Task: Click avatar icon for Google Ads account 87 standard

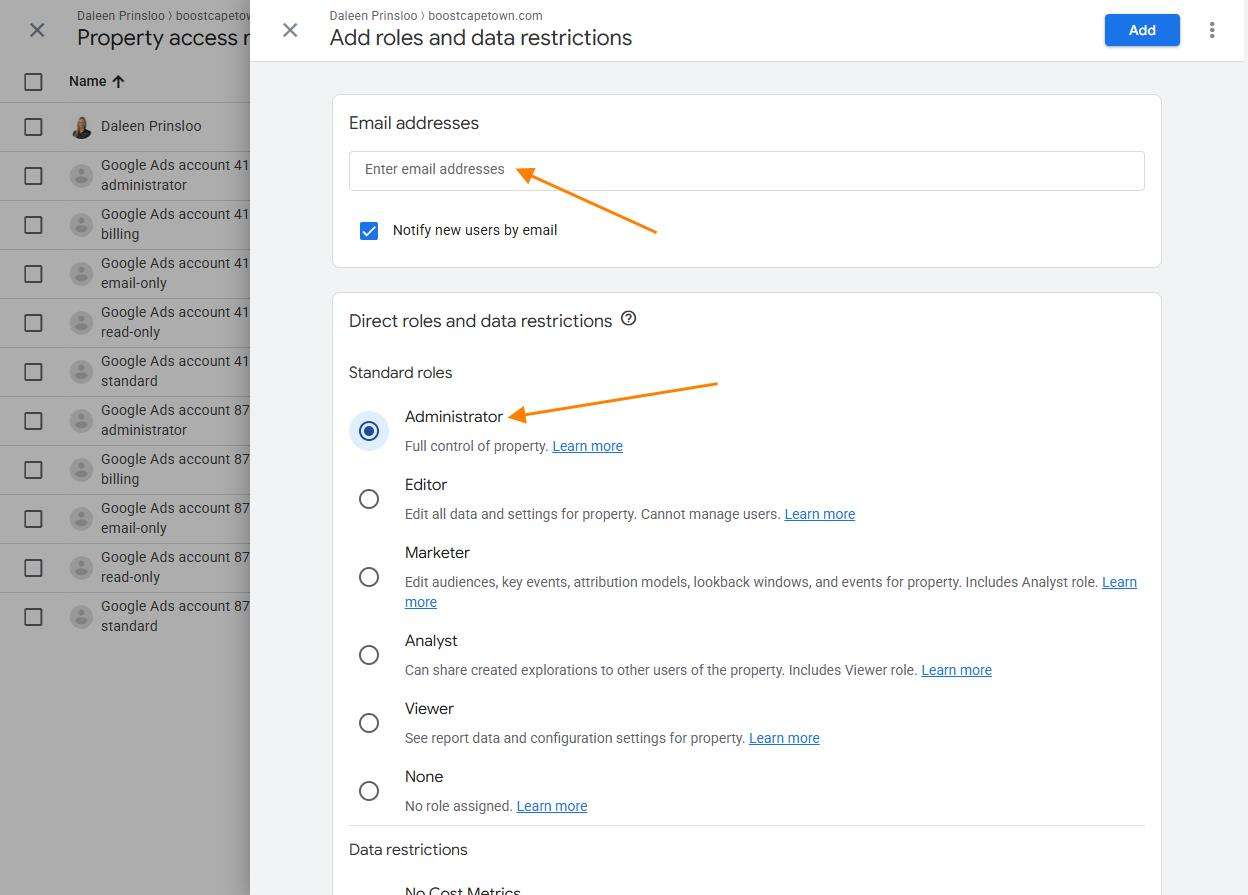Action: coord(82,617)
